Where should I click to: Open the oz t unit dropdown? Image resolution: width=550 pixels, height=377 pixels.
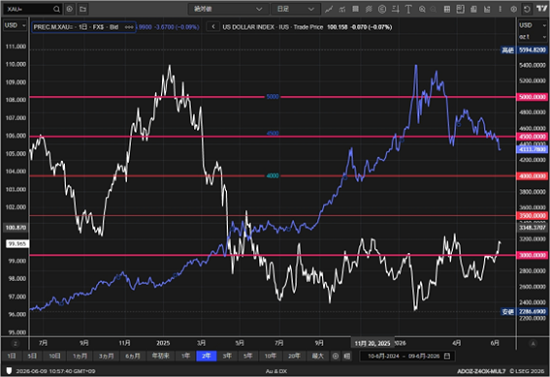(532, 37)
